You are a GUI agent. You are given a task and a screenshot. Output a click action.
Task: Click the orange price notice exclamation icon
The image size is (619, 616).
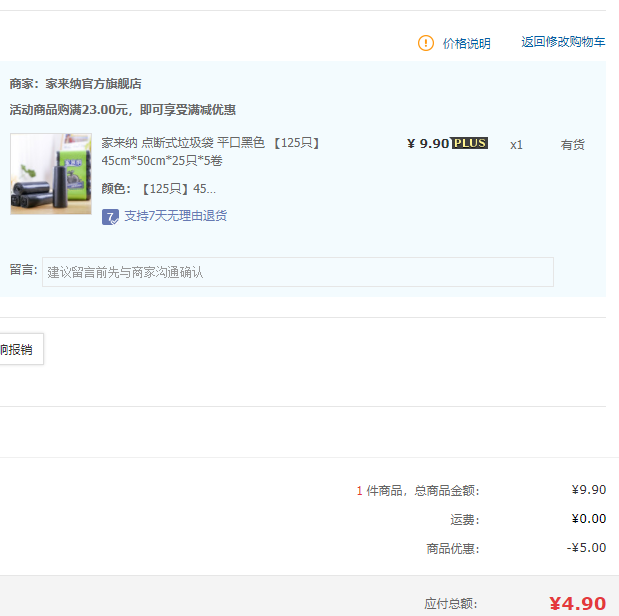[426, 43]
